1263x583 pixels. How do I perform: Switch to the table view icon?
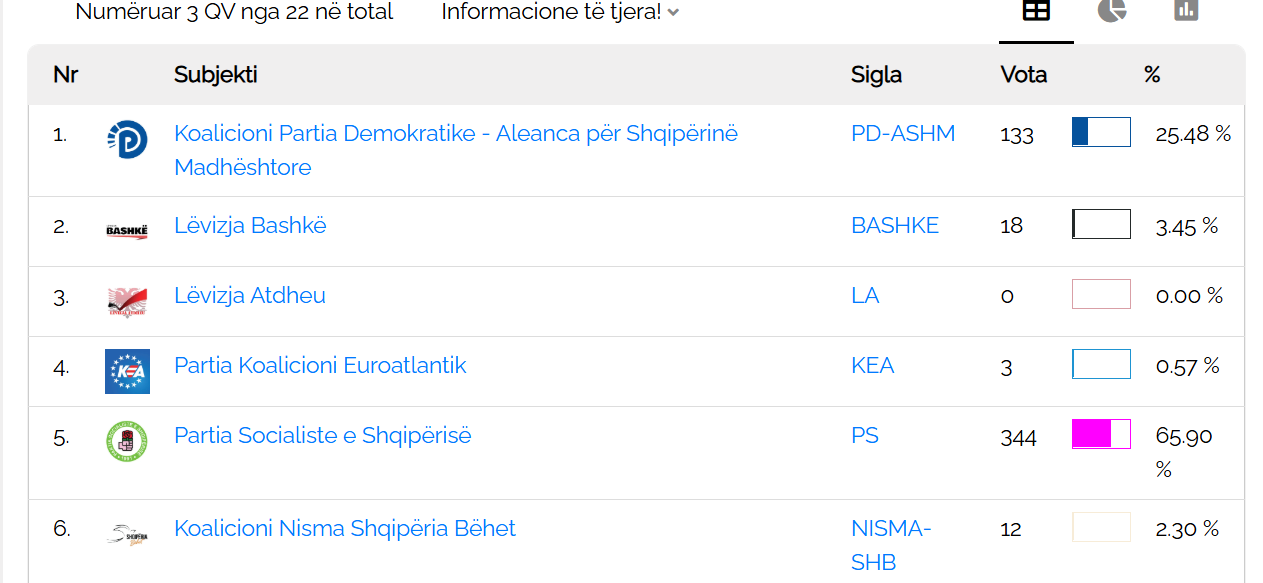[1036, 11]
